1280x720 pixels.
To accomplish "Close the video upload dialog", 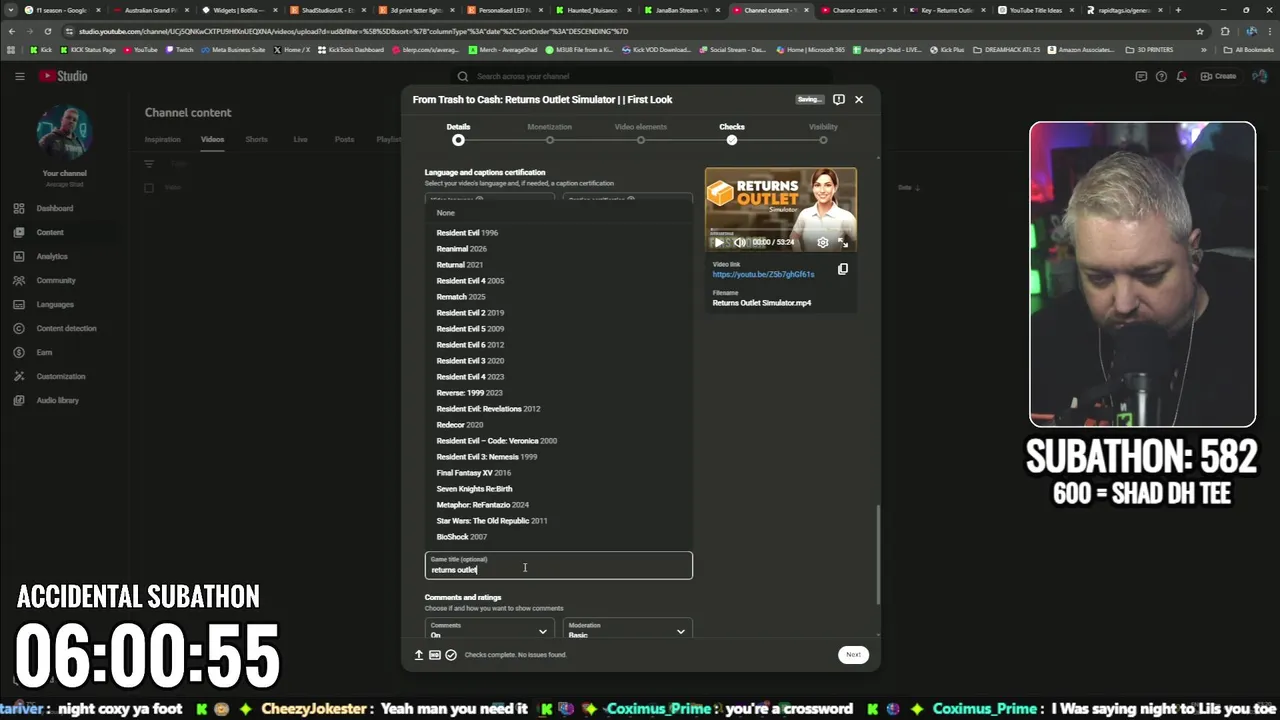I will (858, 99).
